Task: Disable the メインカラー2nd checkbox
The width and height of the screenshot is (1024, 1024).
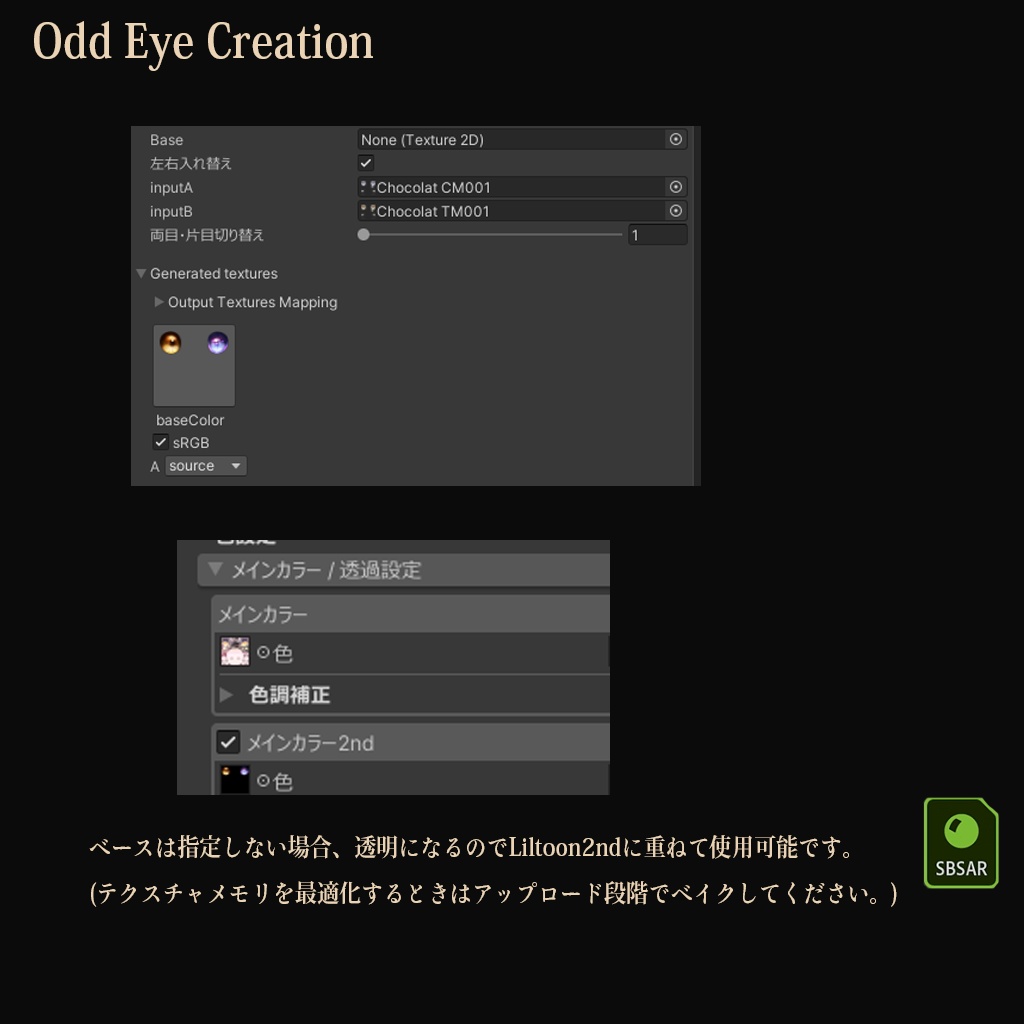Action: 228,742
